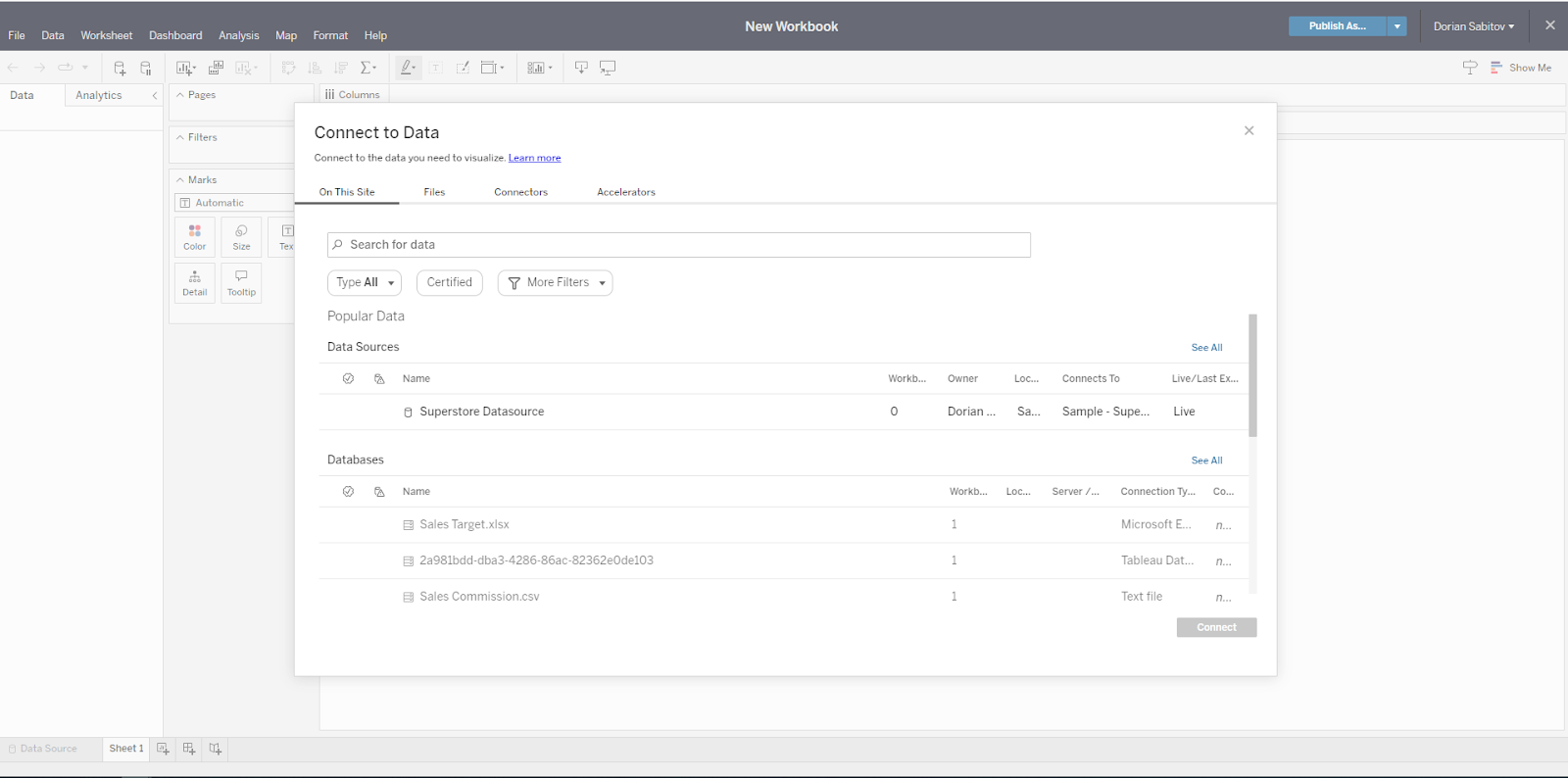Click the Totals sigma toolbar icon
Screen dimensions: 1568x778
pos(368,68)
